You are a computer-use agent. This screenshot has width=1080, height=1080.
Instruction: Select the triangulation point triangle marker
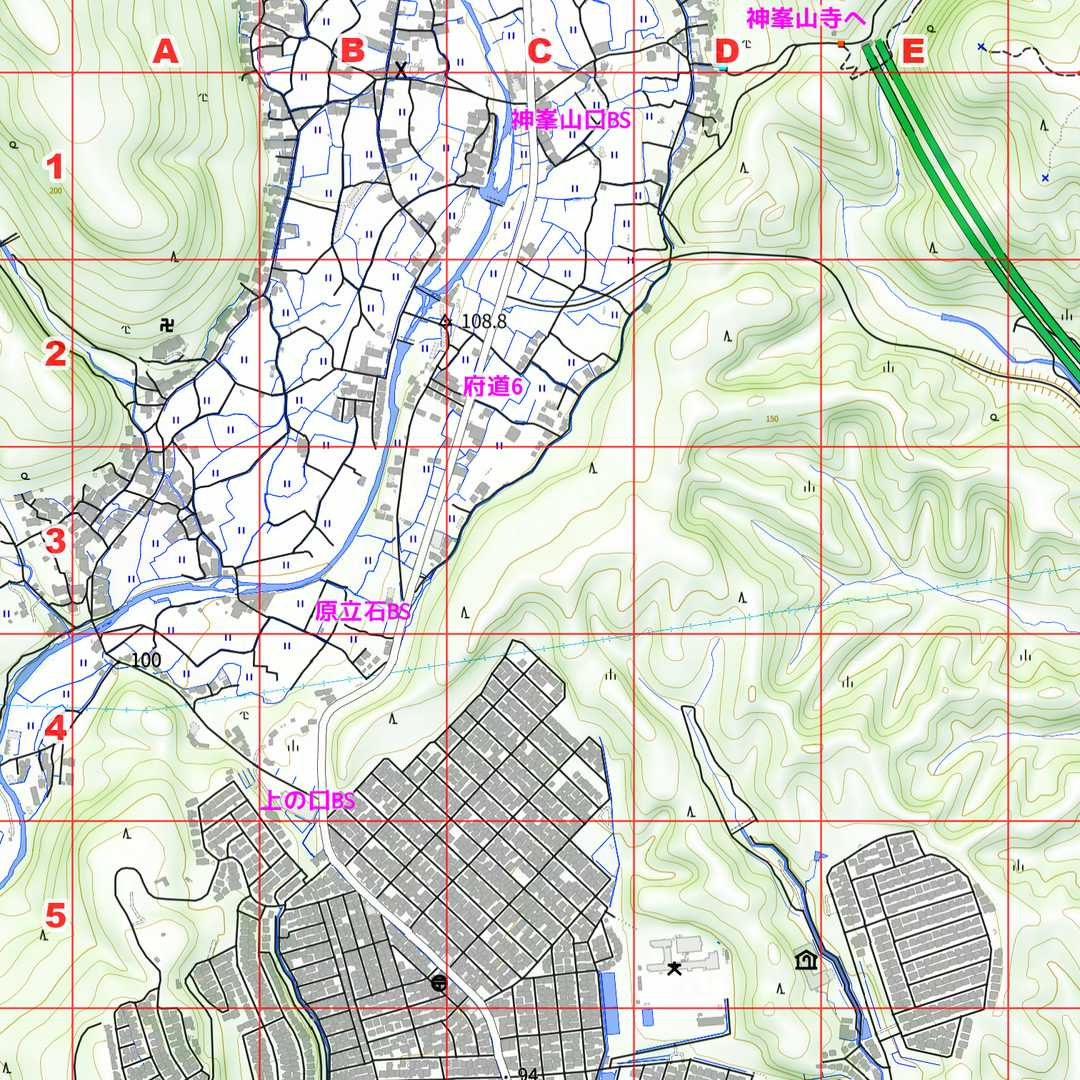click(445, 321)
